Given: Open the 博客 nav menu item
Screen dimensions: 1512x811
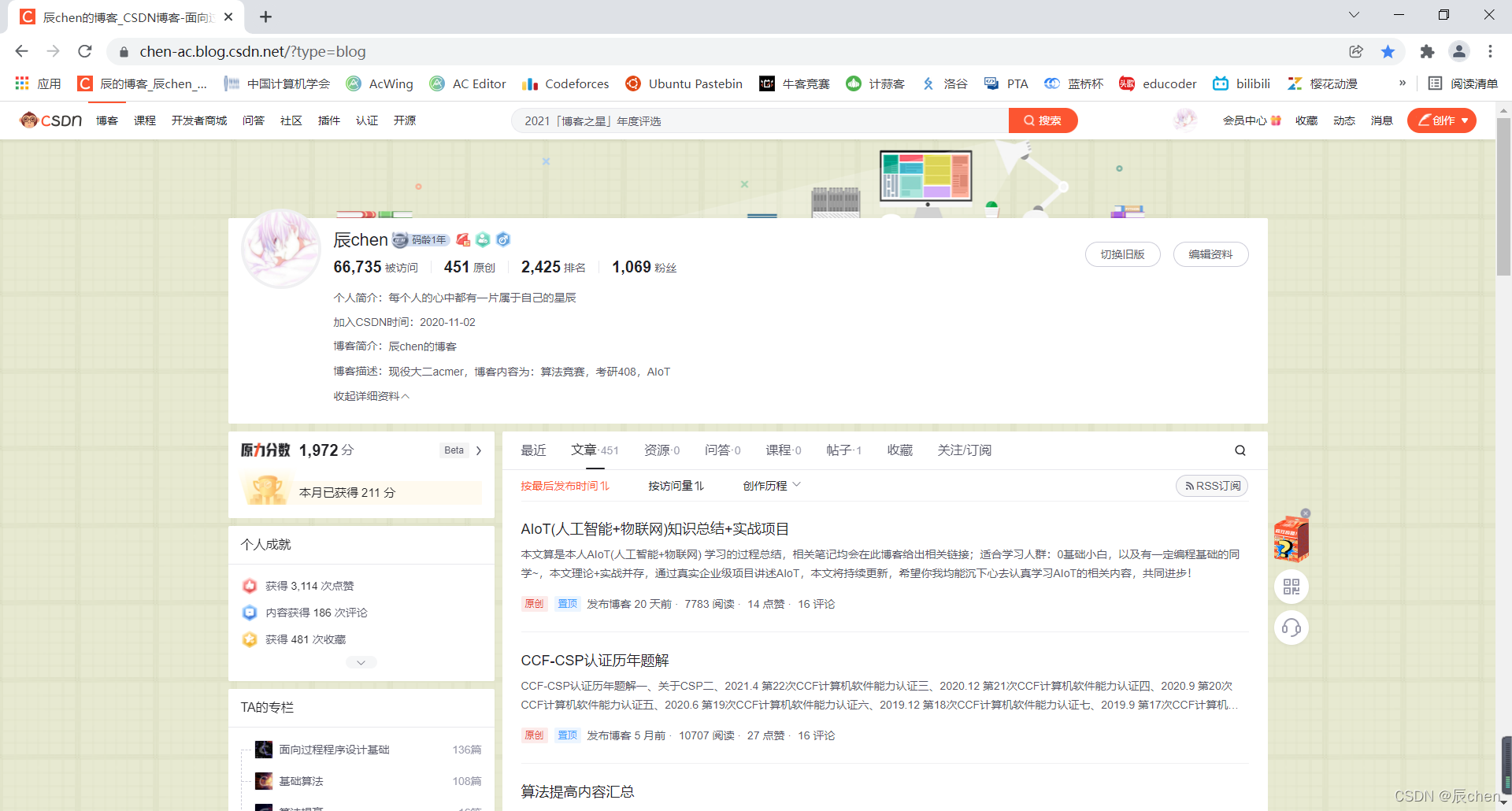Looking at the screenshot, I should [x=107, y=120].
